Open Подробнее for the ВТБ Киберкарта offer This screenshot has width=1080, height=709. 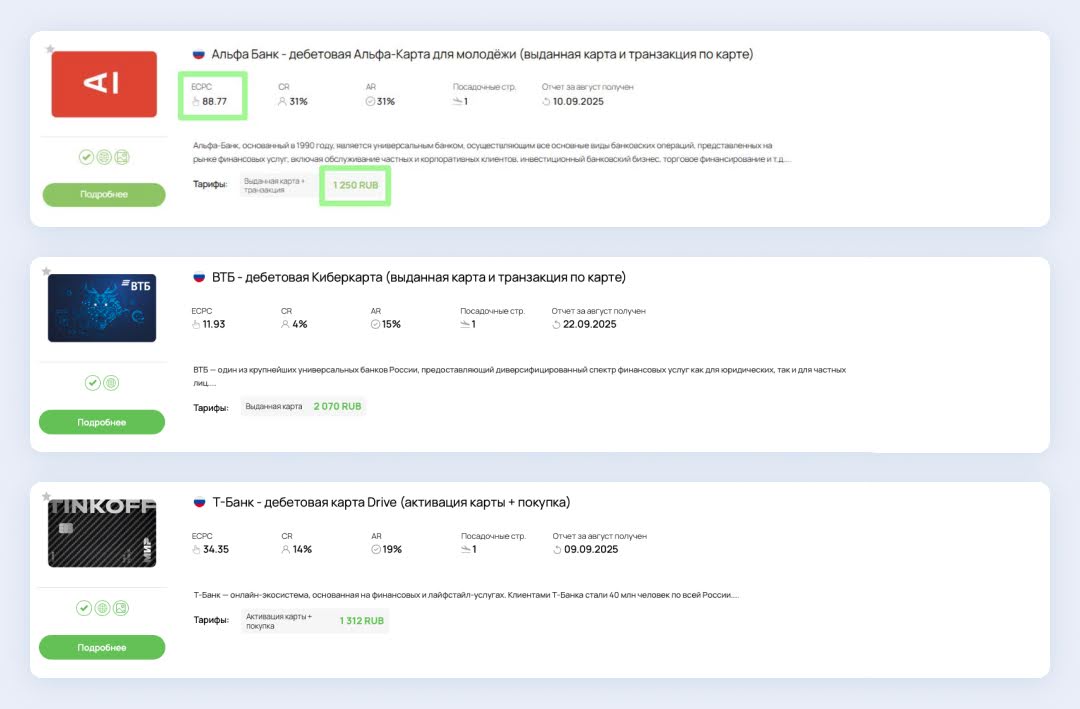(x=102, y=422)
